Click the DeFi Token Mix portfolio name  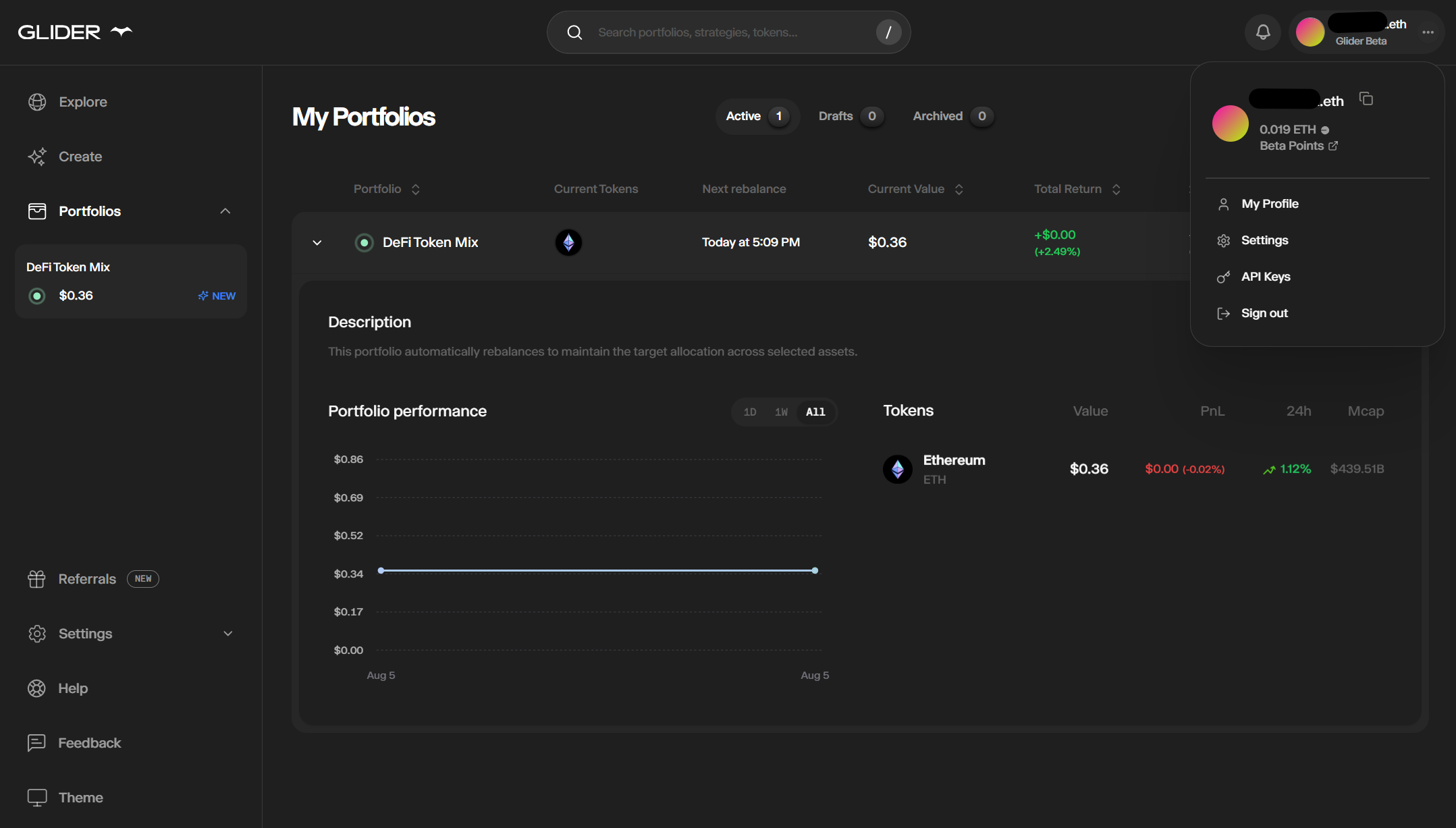(x=430, y=242)
